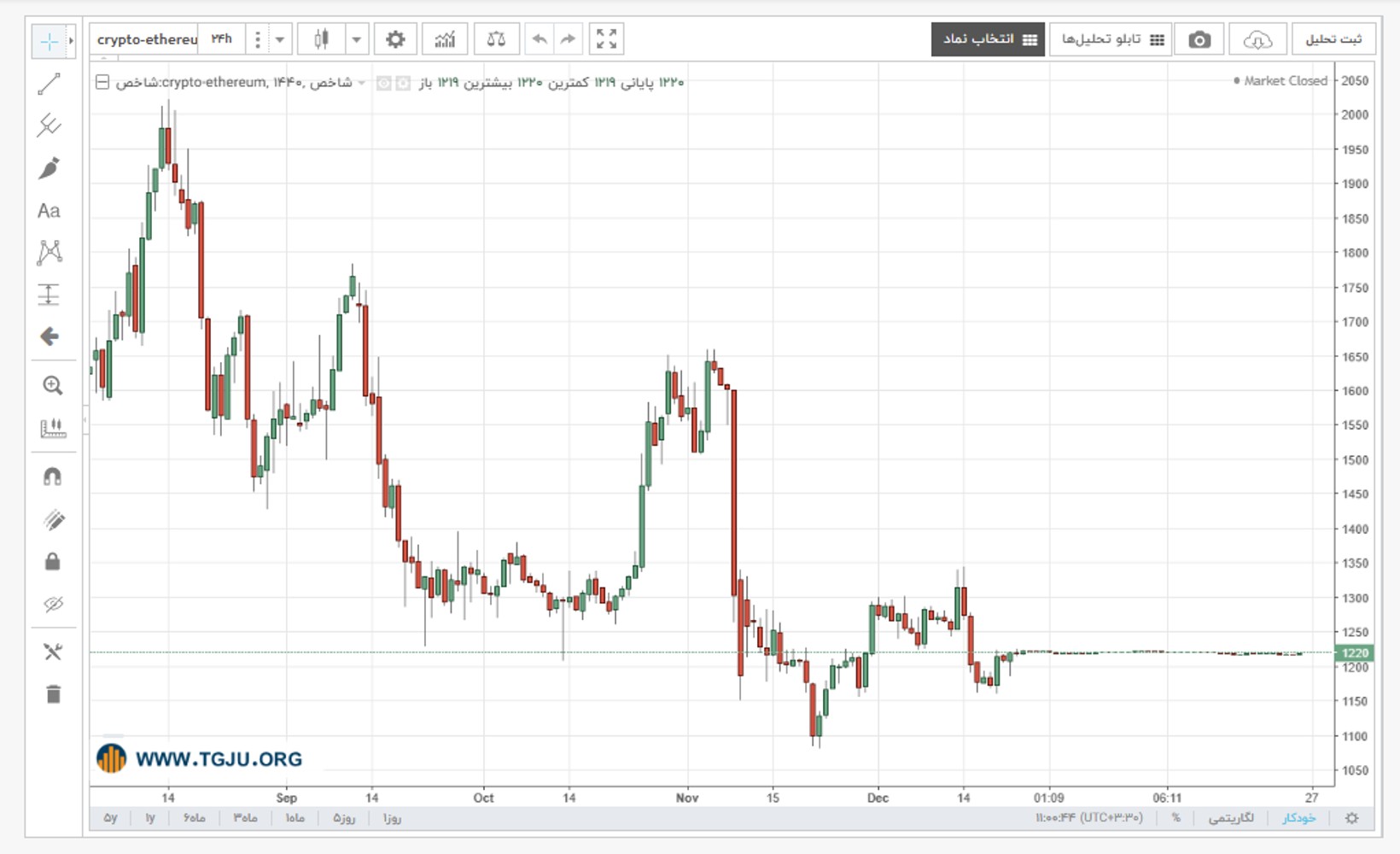Toggle the خودکار auto scale option
The height and width of the screenshot is (854, 1400).
(1298, 818)
